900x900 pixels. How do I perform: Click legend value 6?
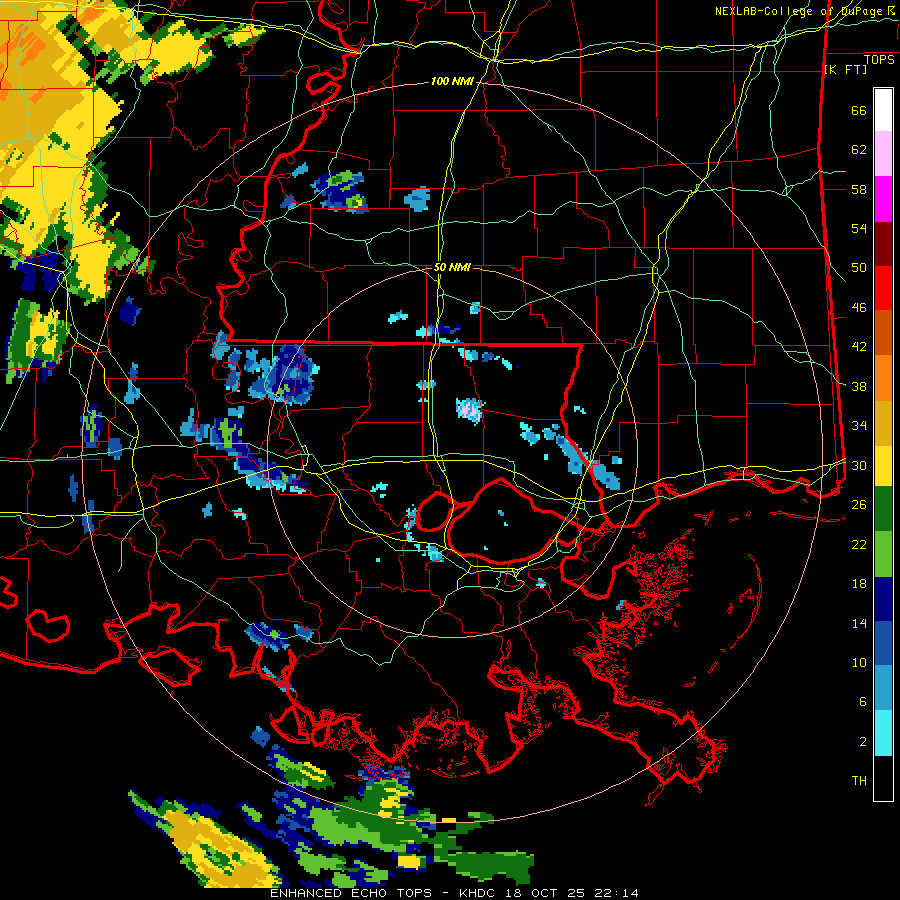863,702
